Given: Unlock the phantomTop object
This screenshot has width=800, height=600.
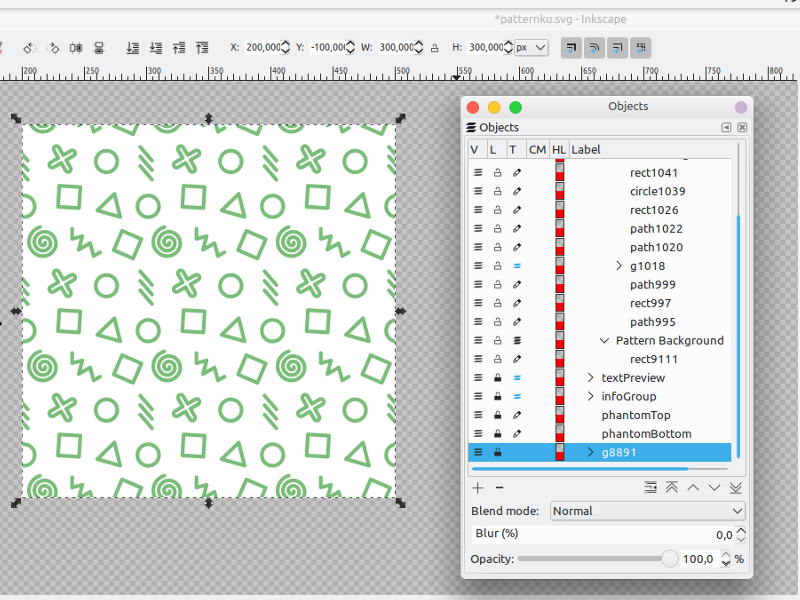Looking at the screenshot, I should point(495,414).
